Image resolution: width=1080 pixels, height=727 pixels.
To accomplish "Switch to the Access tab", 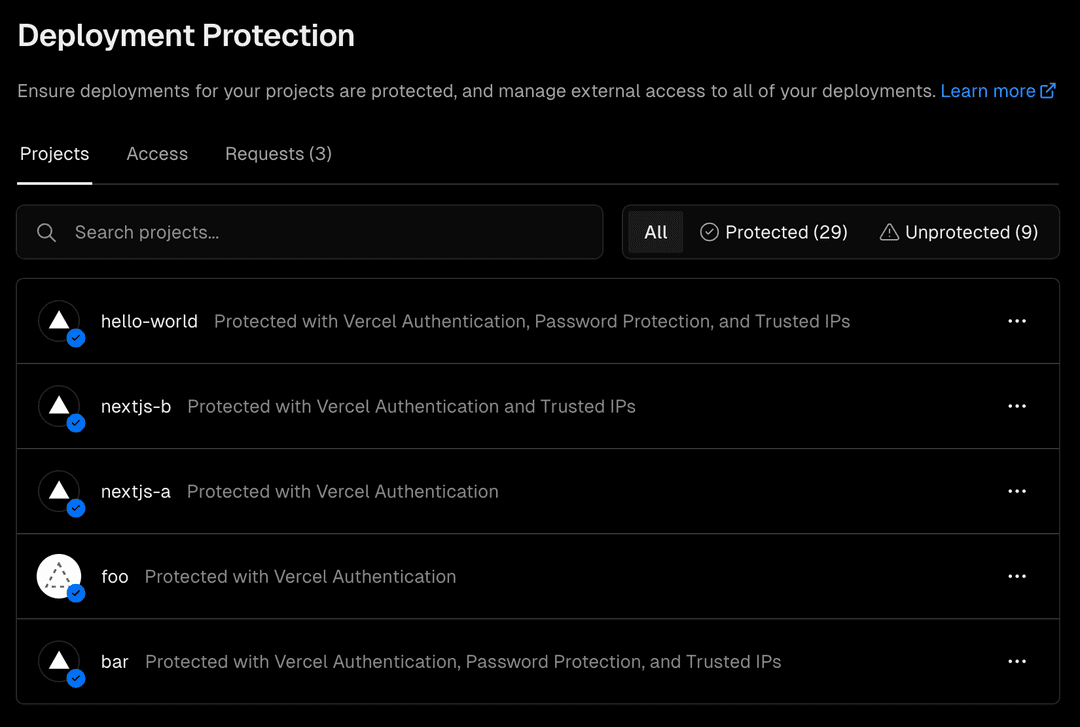I will [x=157, y=153].
